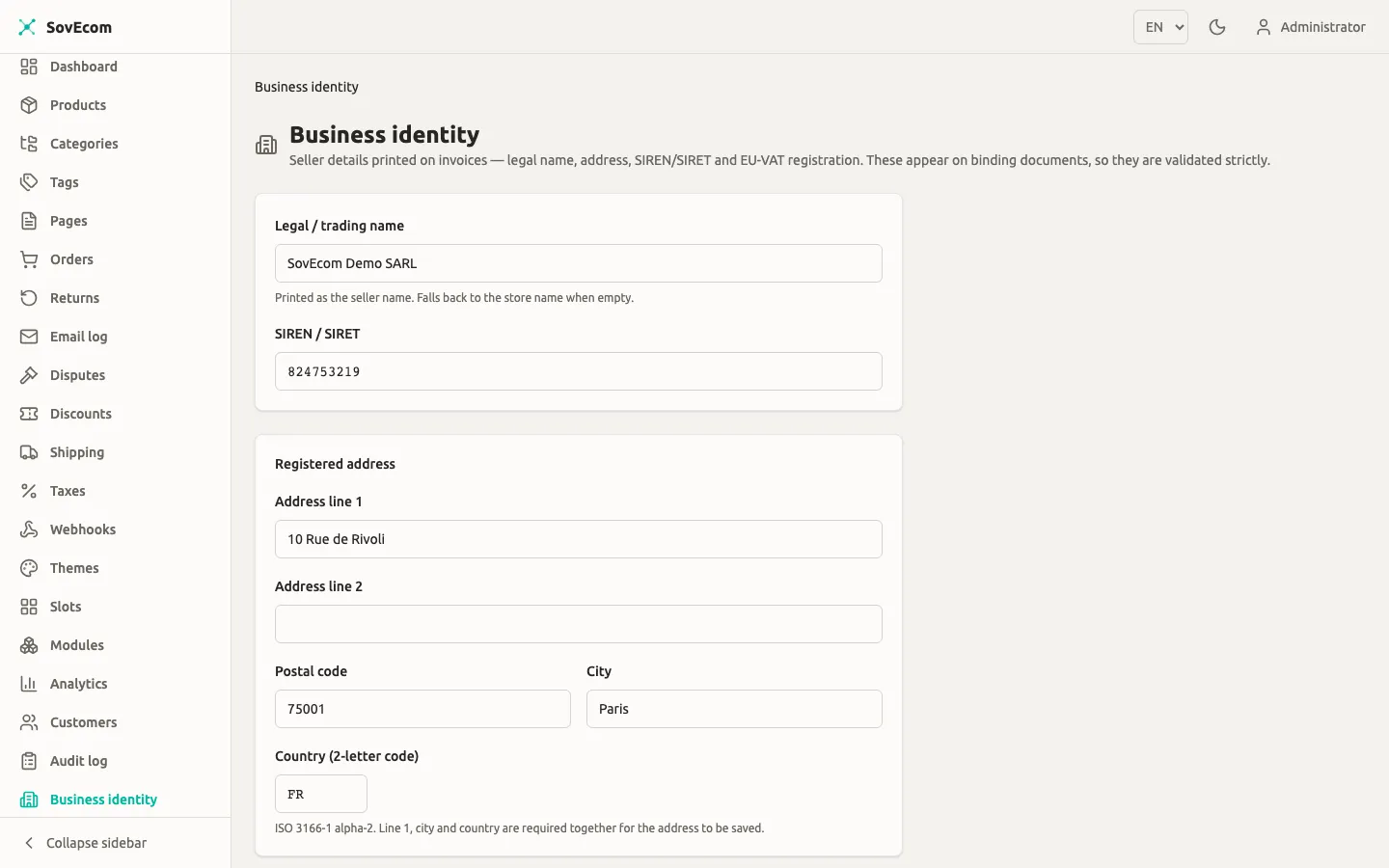The image size is (1389, 868).
Task: Click the Country code field with FR
Action: click(x=321, y=794)
